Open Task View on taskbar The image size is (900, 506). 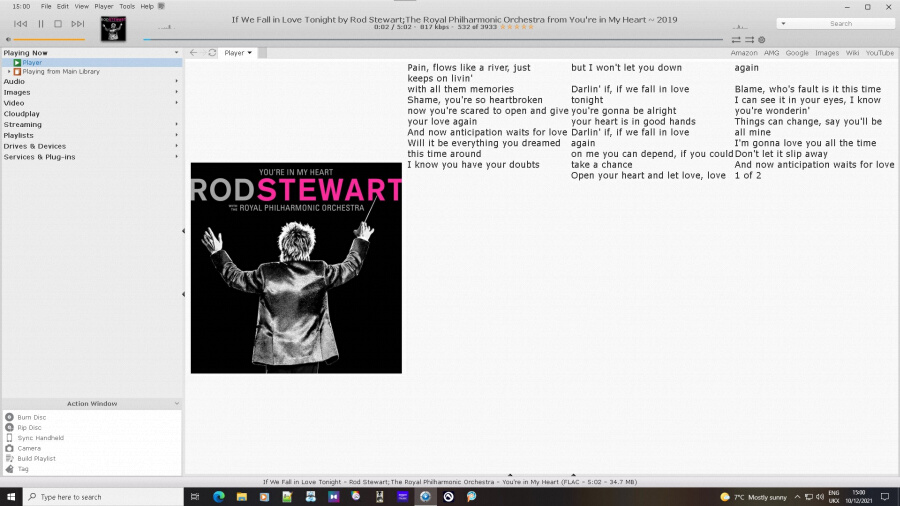(x=195, y=497)
